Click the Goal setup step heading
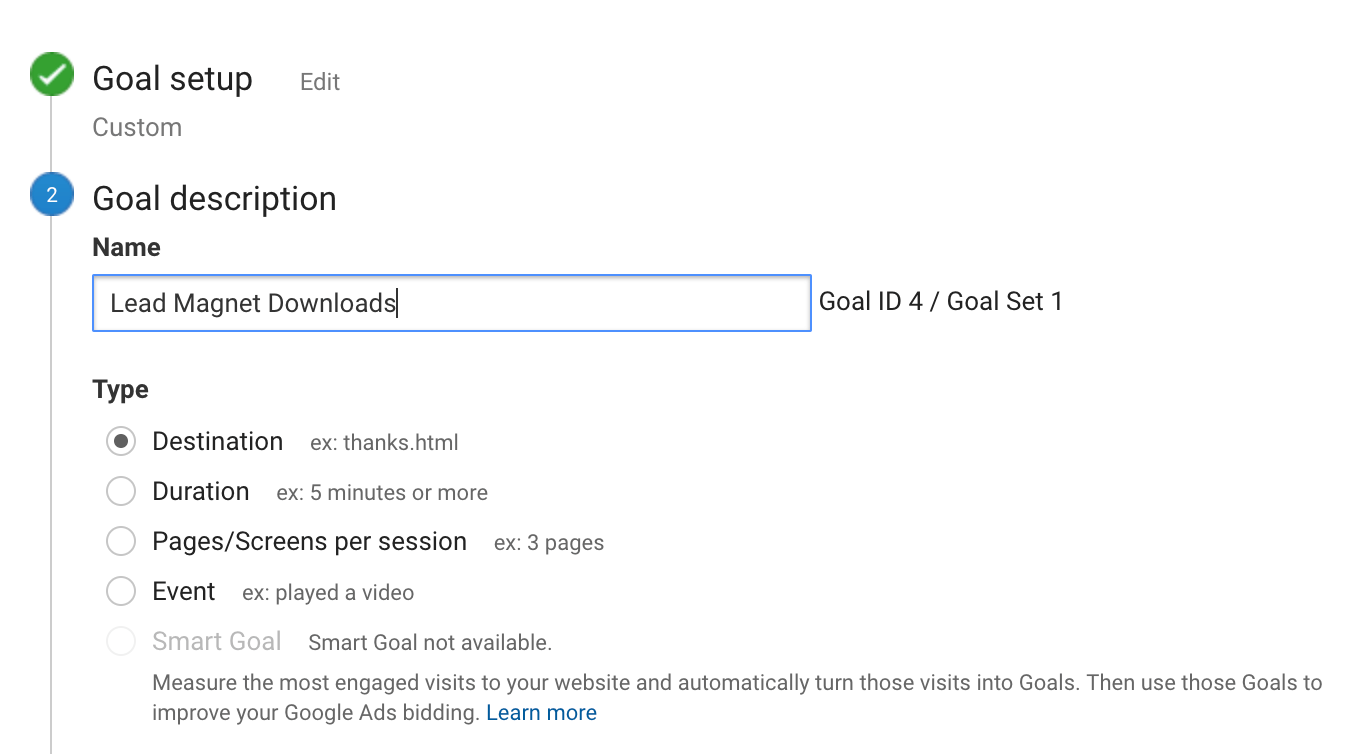Image resolution: width=1354 pixels, height=754 pixels. pos(172,78)
